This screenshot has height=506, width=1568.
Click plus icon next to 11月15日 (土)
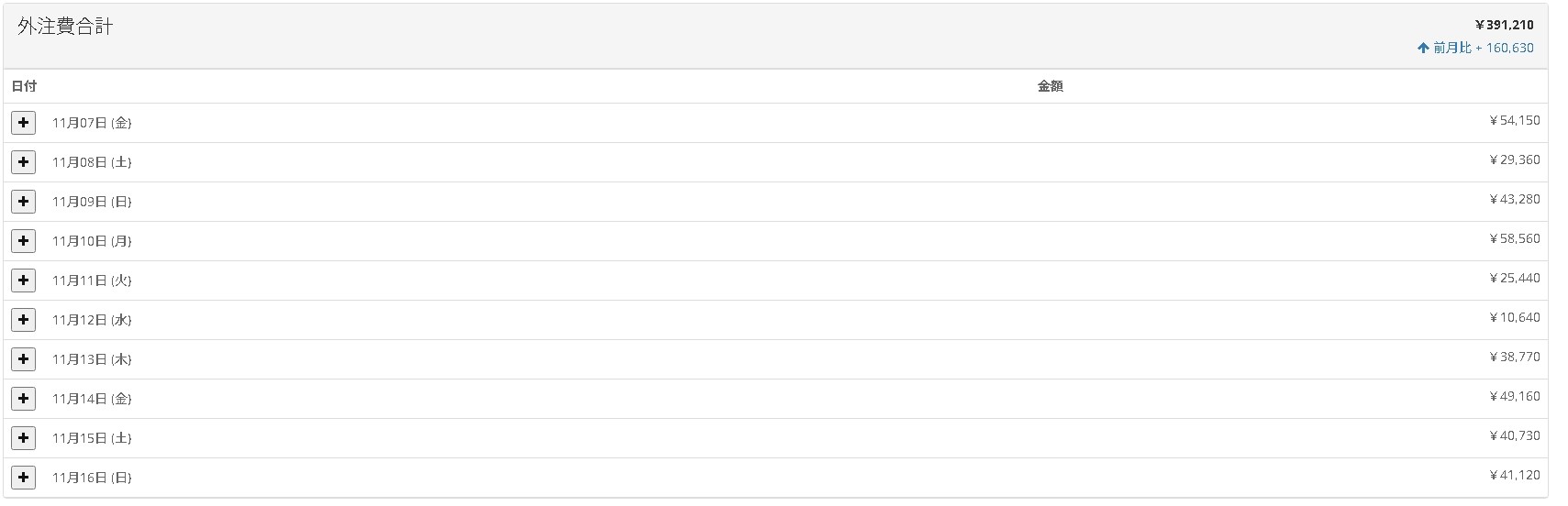(x=24, y=437)
